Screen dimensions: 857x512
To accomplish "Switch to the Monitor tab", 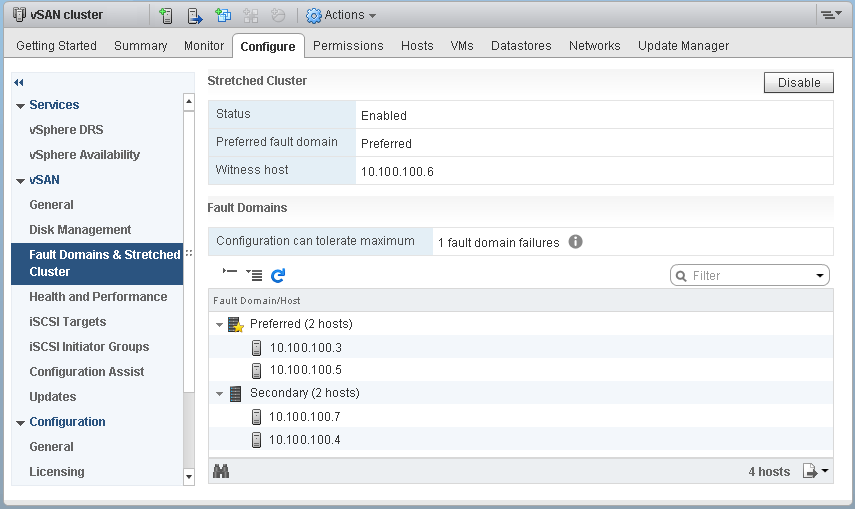I will [204, 46].
